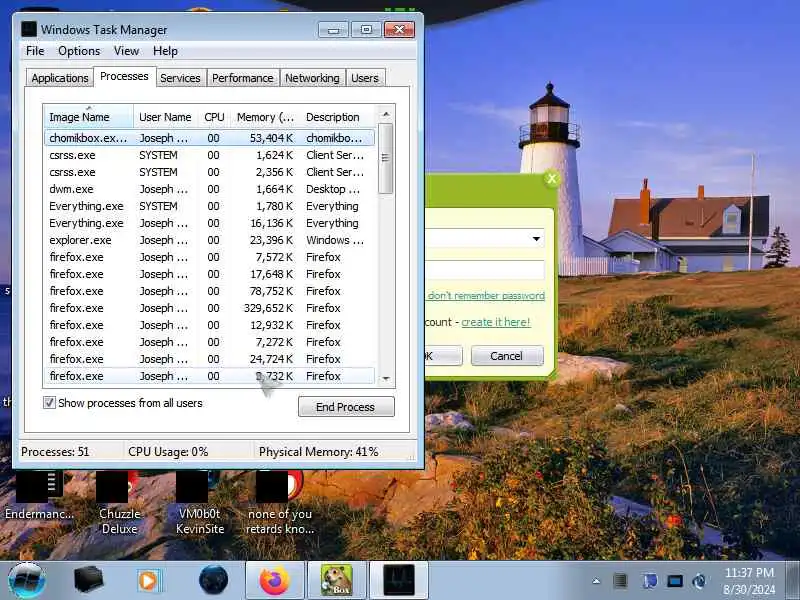Click 'Physical Memory: 41%' in status bar
Image resolution: width=800 pixels, height=600 pixels.
tap(319, 452)
